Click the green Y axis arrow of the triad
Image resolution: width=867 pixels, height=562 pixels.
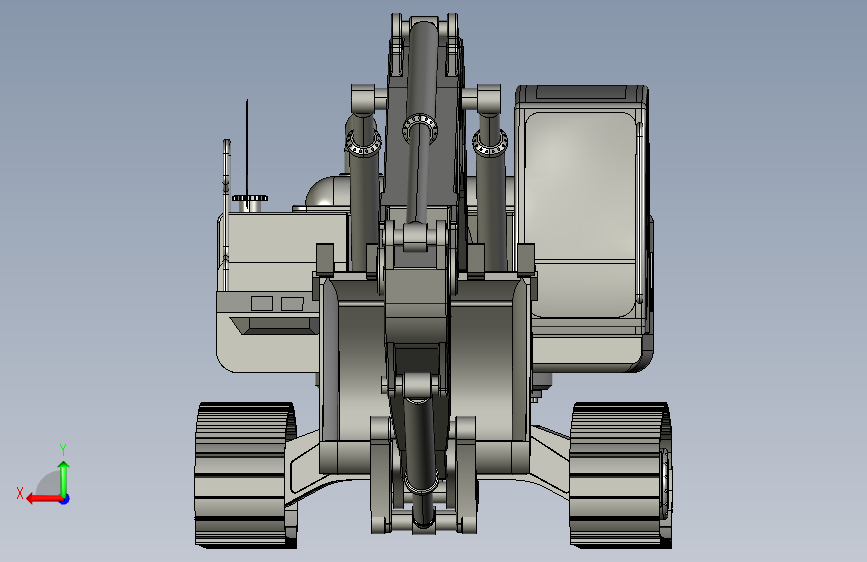(64, 478)
